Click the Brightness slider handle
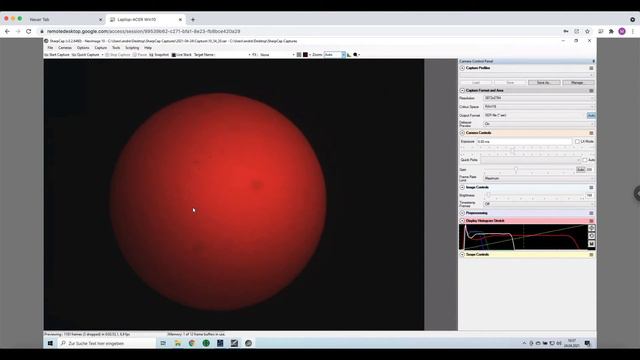 coord(488,196)
